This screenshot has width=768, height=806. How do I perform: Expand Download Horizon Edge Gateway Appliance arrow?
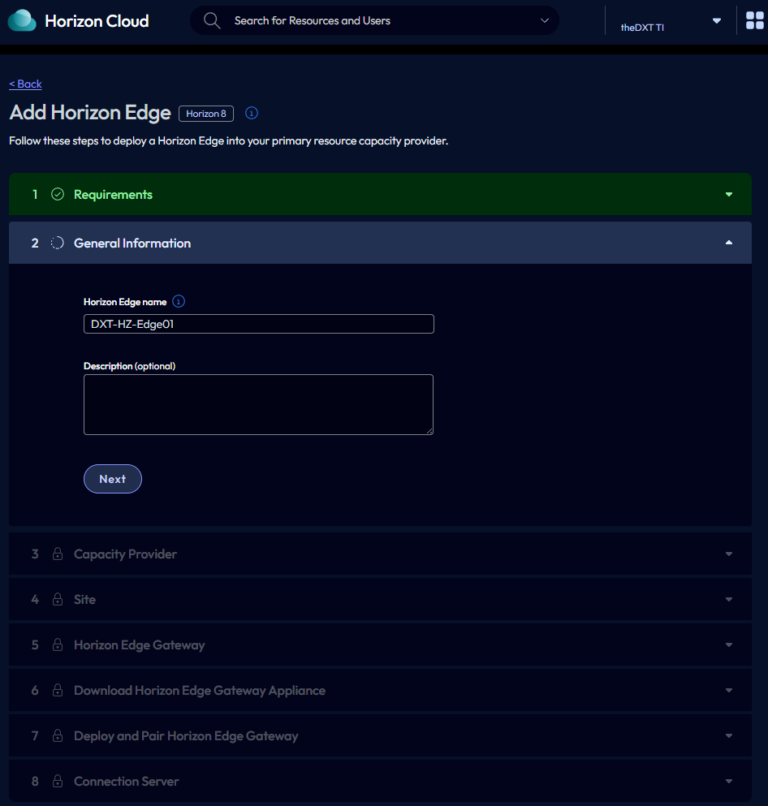pos(729,690)
